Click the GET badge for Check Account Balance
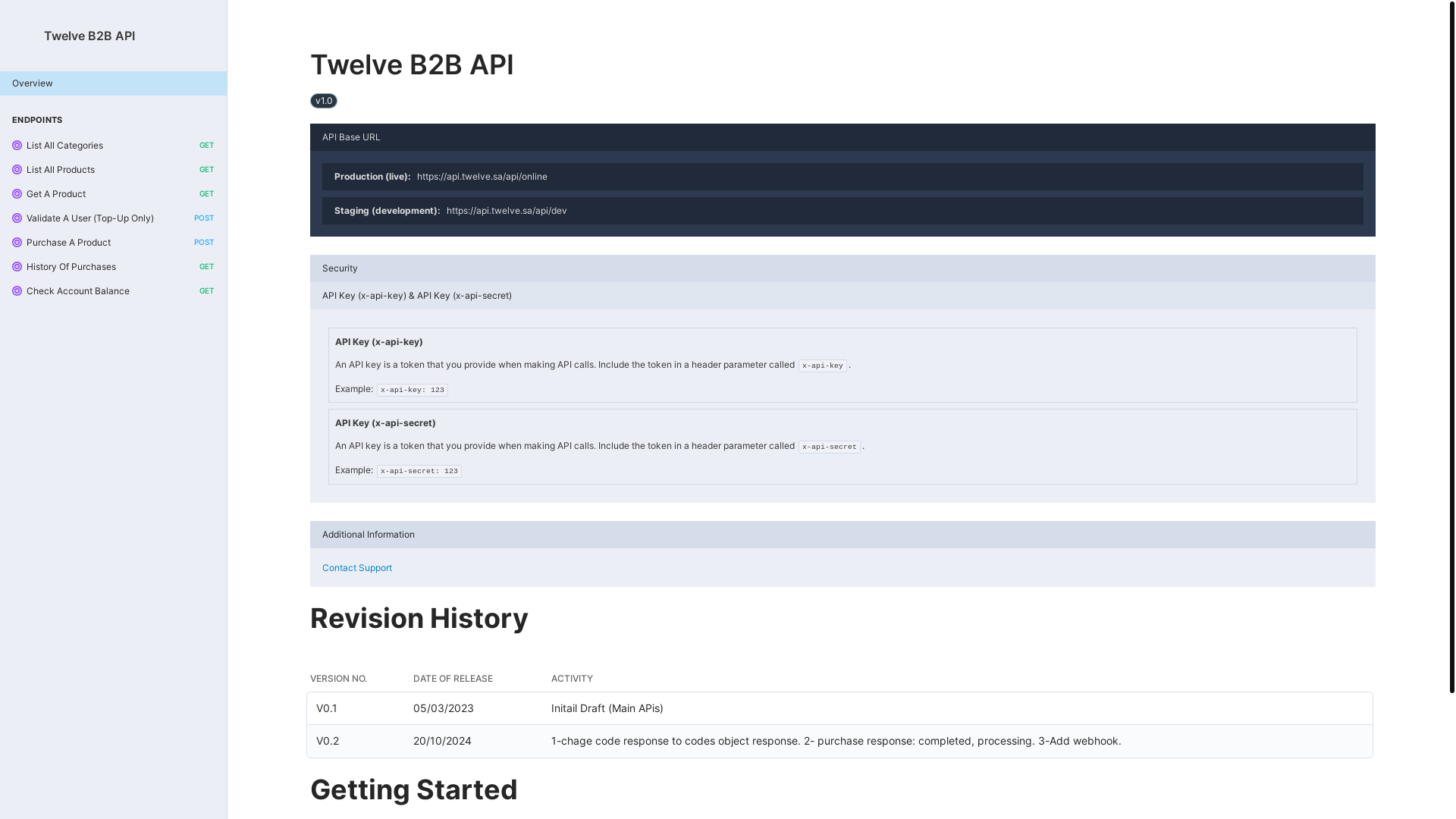Screen dimensions: 1456x819 coord(206,291)
